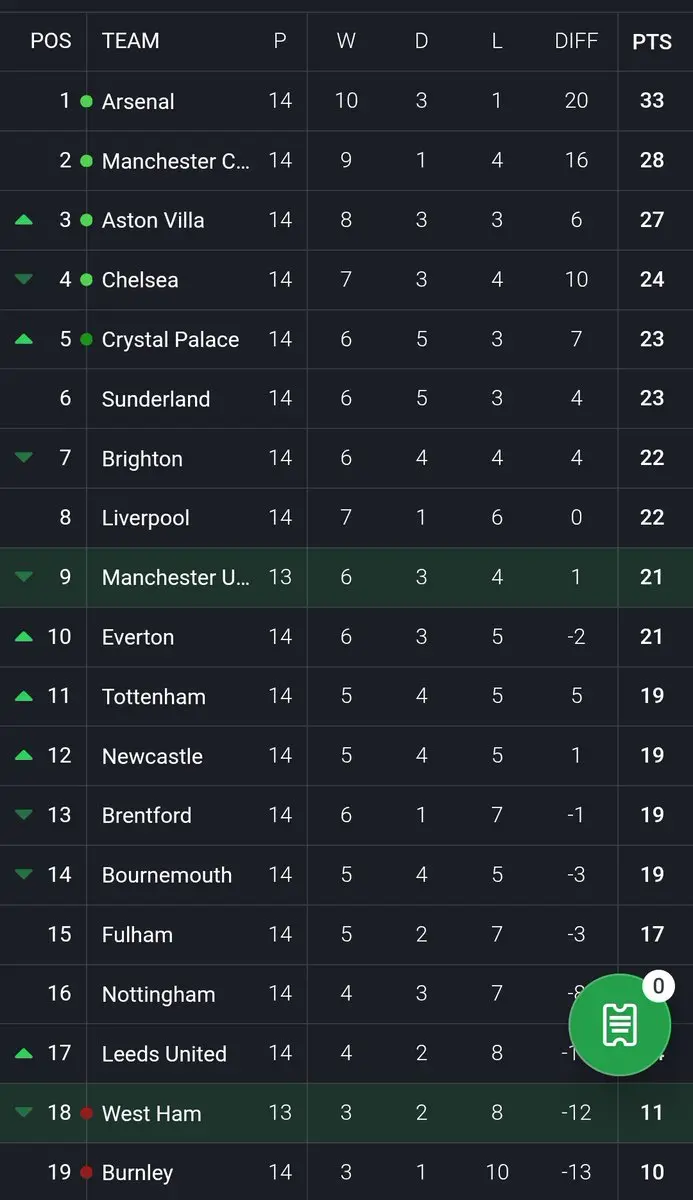Screen dimensions: 693x1200
Task: Select the Manchester United highlighted row
Action: tap(175, 577)
